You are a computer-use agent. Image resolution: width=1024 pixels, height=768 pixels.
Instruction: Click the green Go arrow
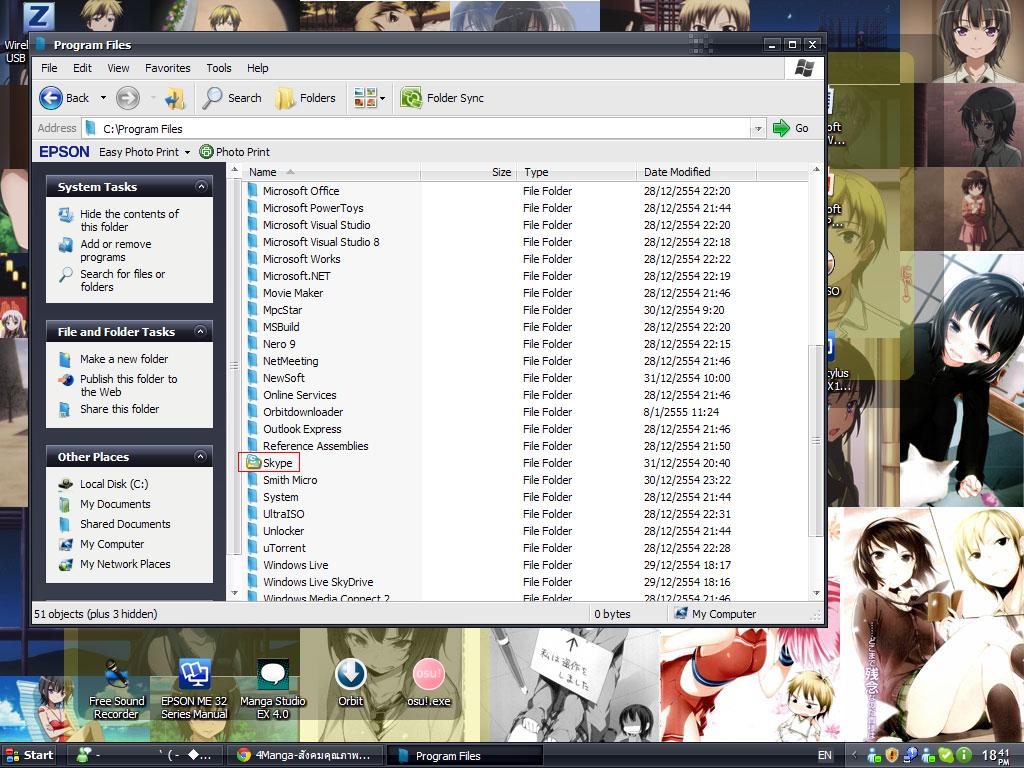tap(781, 128)
